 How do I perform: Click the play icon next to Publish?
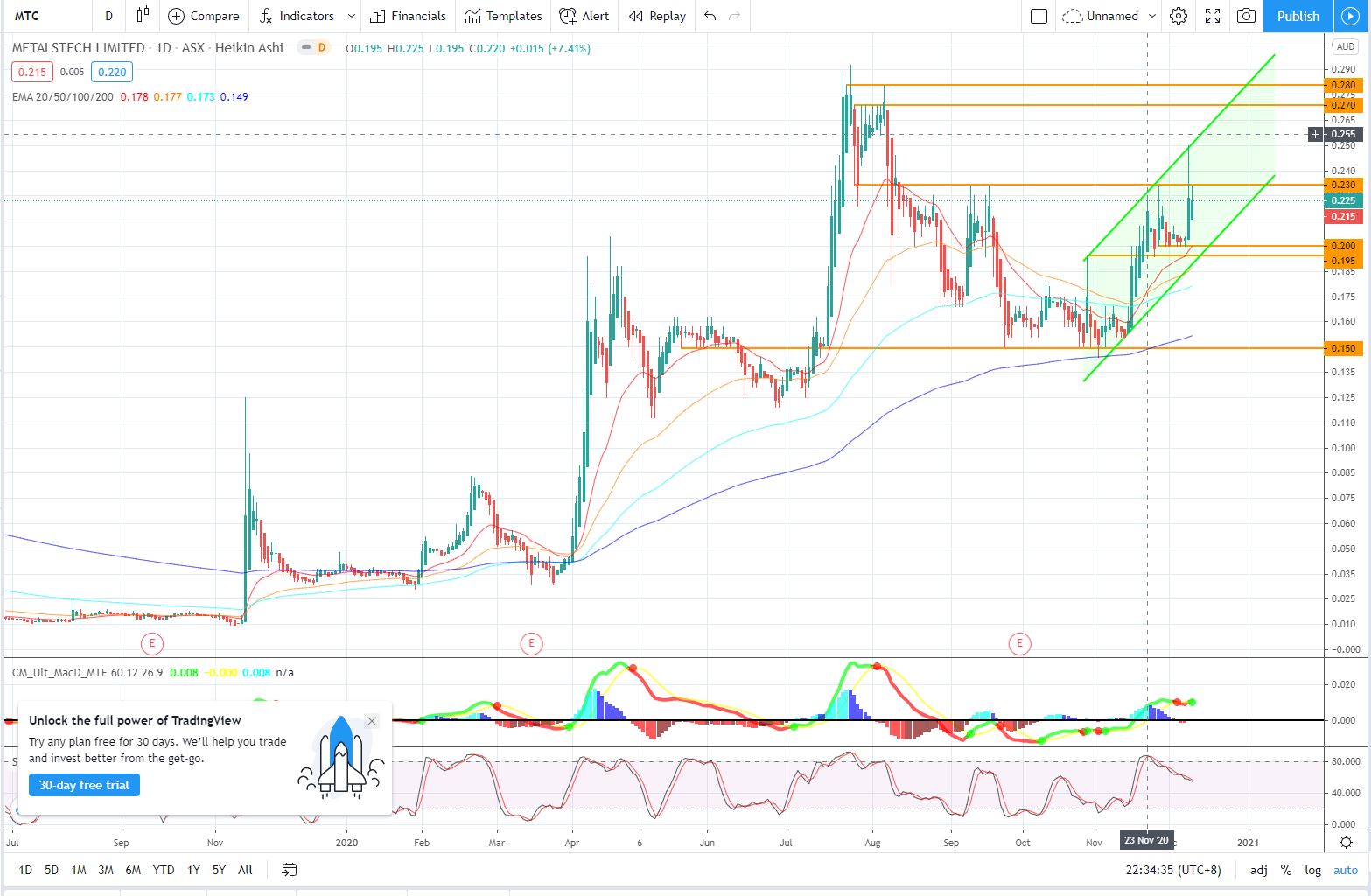coord(1350,16)
